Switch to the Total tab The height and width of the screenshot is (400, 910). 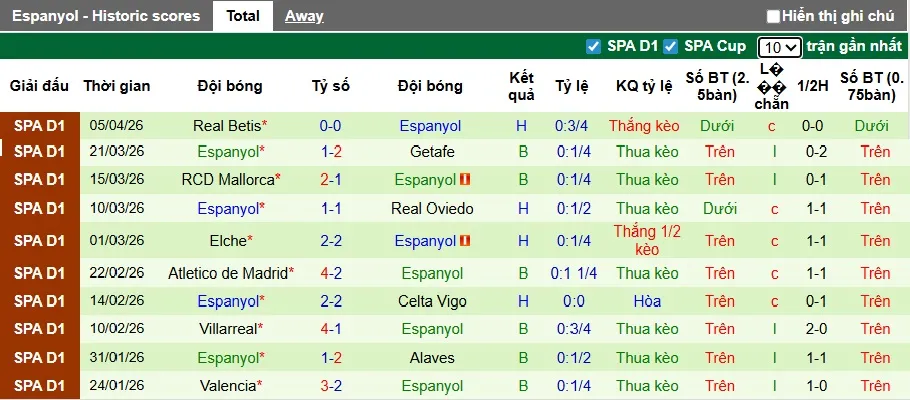pyautogui.click(x=243, y=16)
